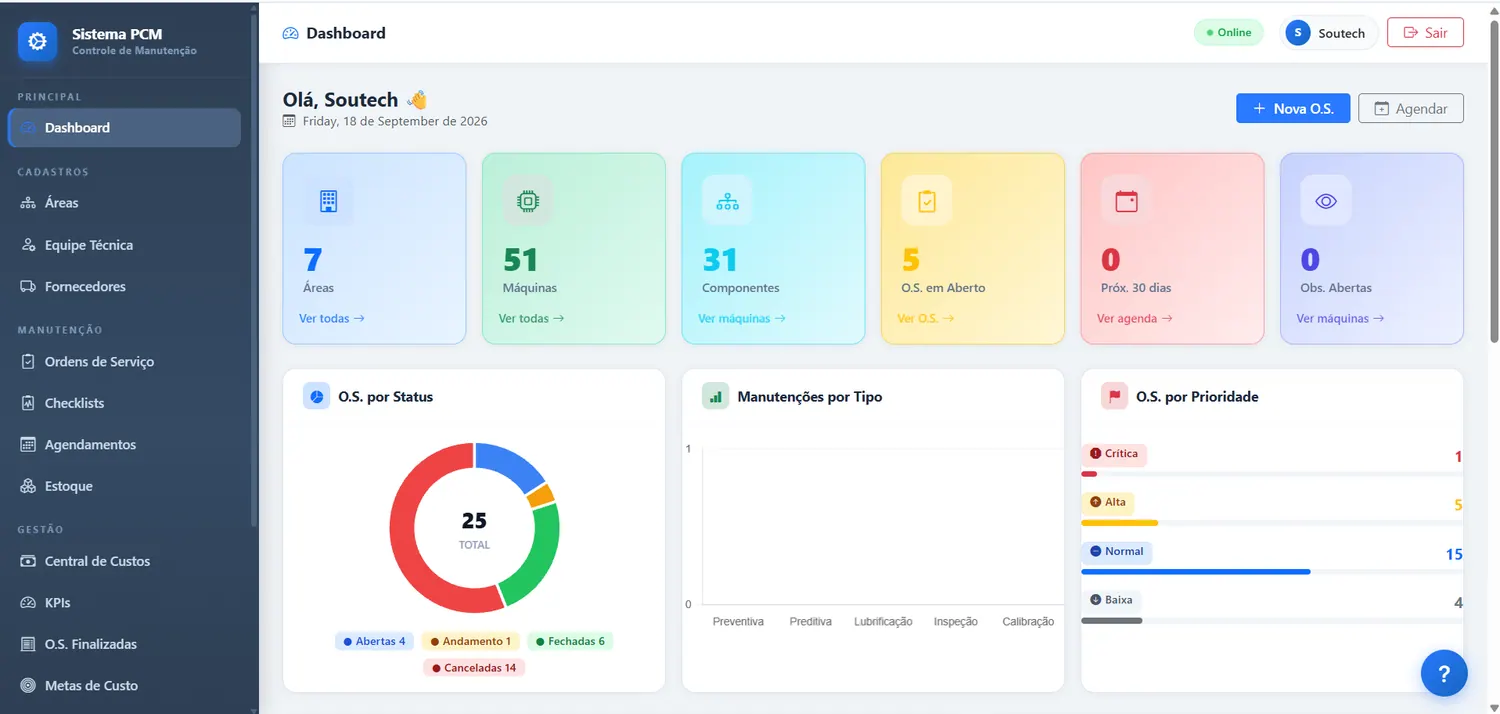Click the Sair logout button
Screen dimensions: 1500x714
tap(1425, 33)
